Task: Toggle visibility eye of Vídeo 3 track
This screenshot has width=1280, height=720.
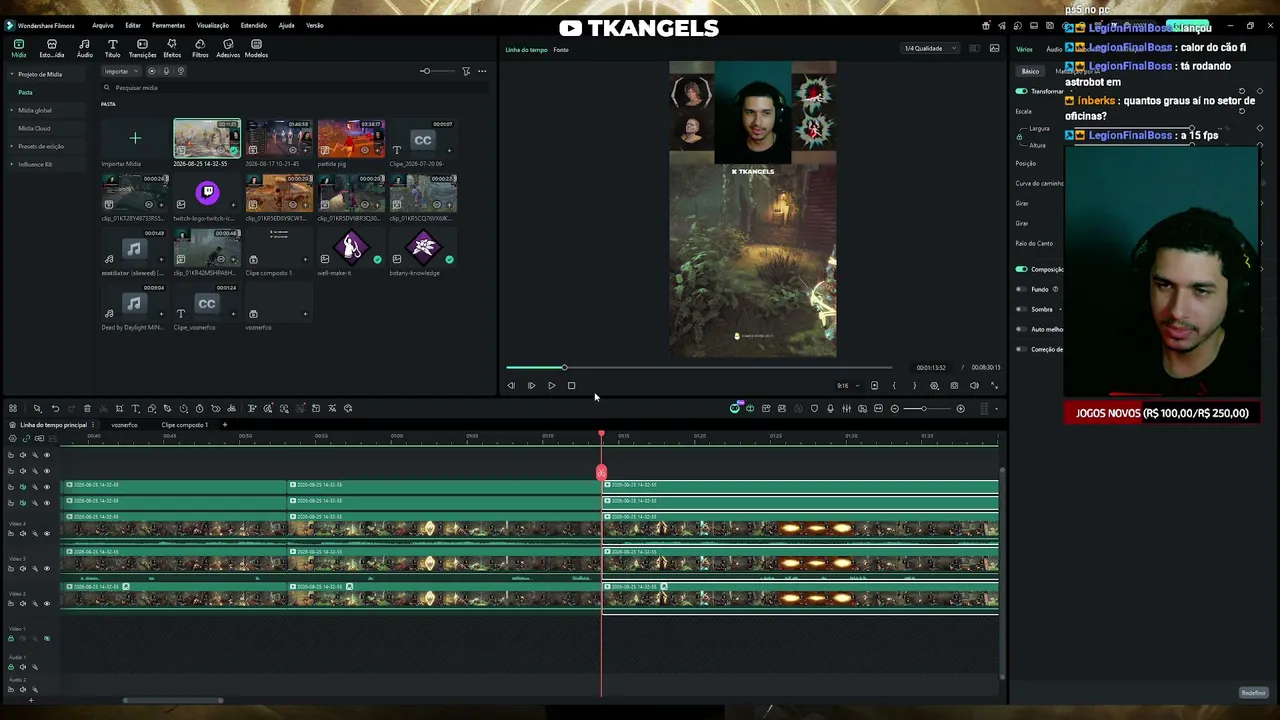Action: [x=46, y=568]
